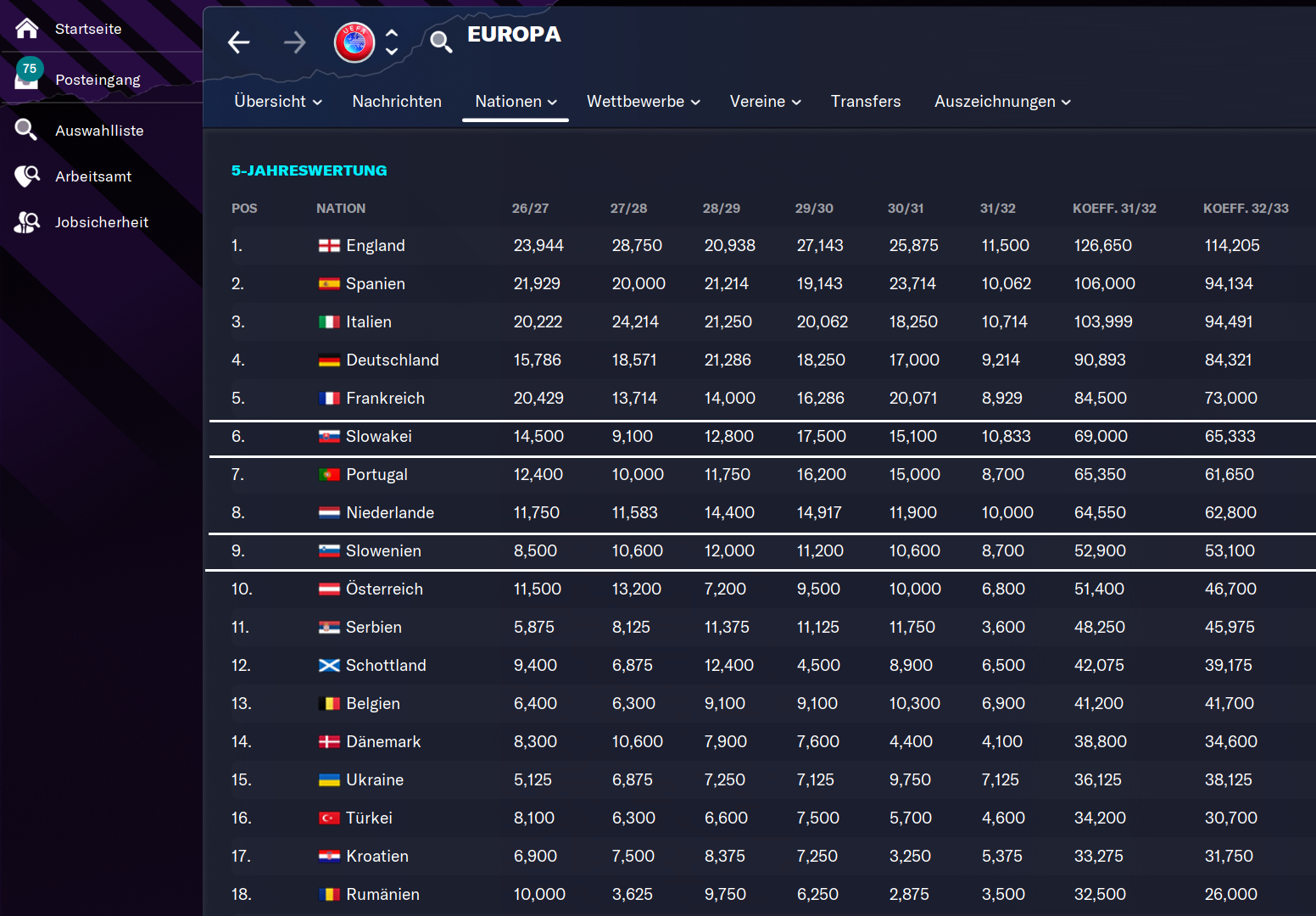This screenshot has height=916, width=1316.
Task: Click the UEFA logo badge
Action: point(354,42)
